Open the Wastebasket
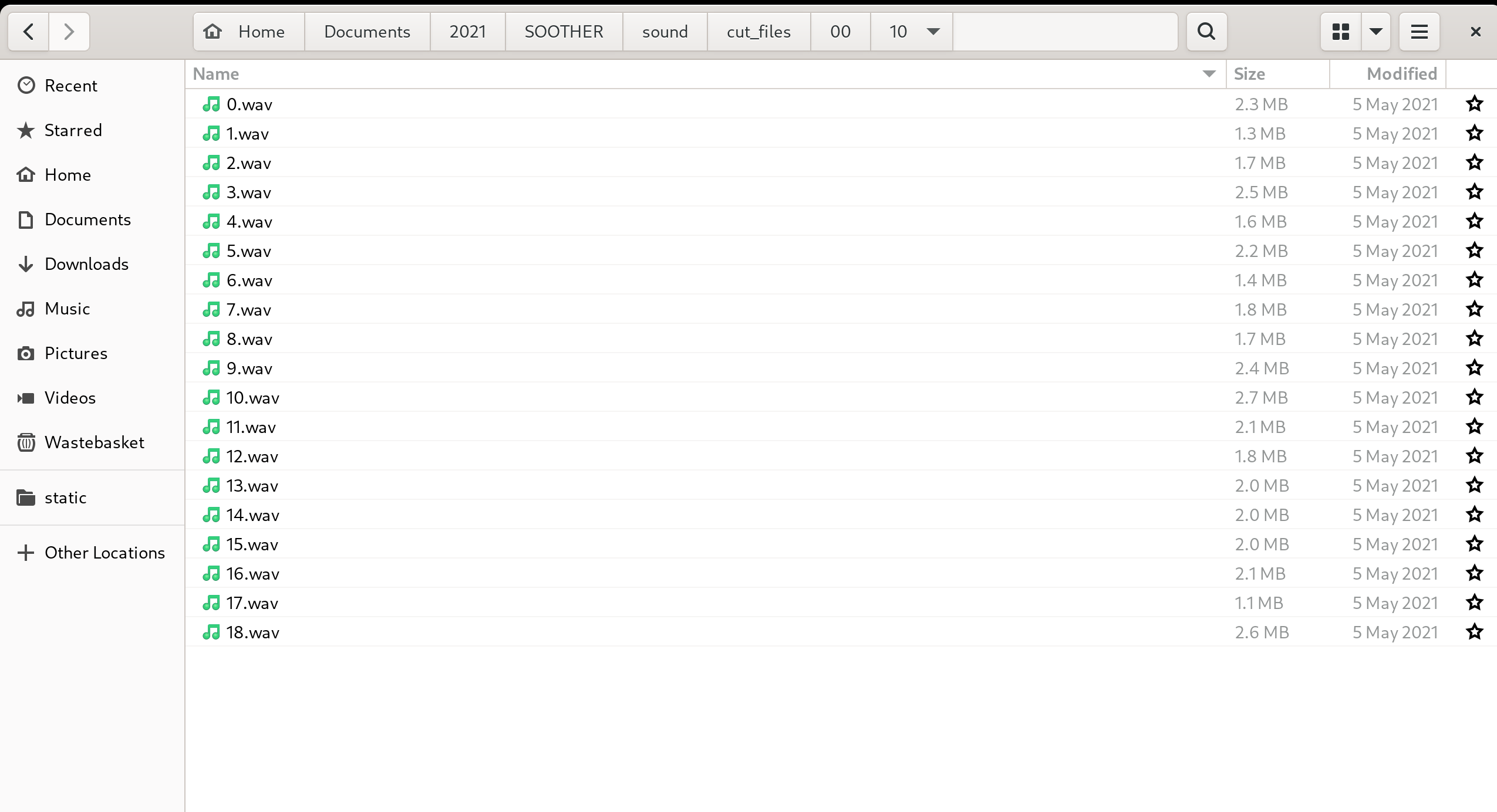This screenshot has height=812, width=1497. [x=94, y=442]
